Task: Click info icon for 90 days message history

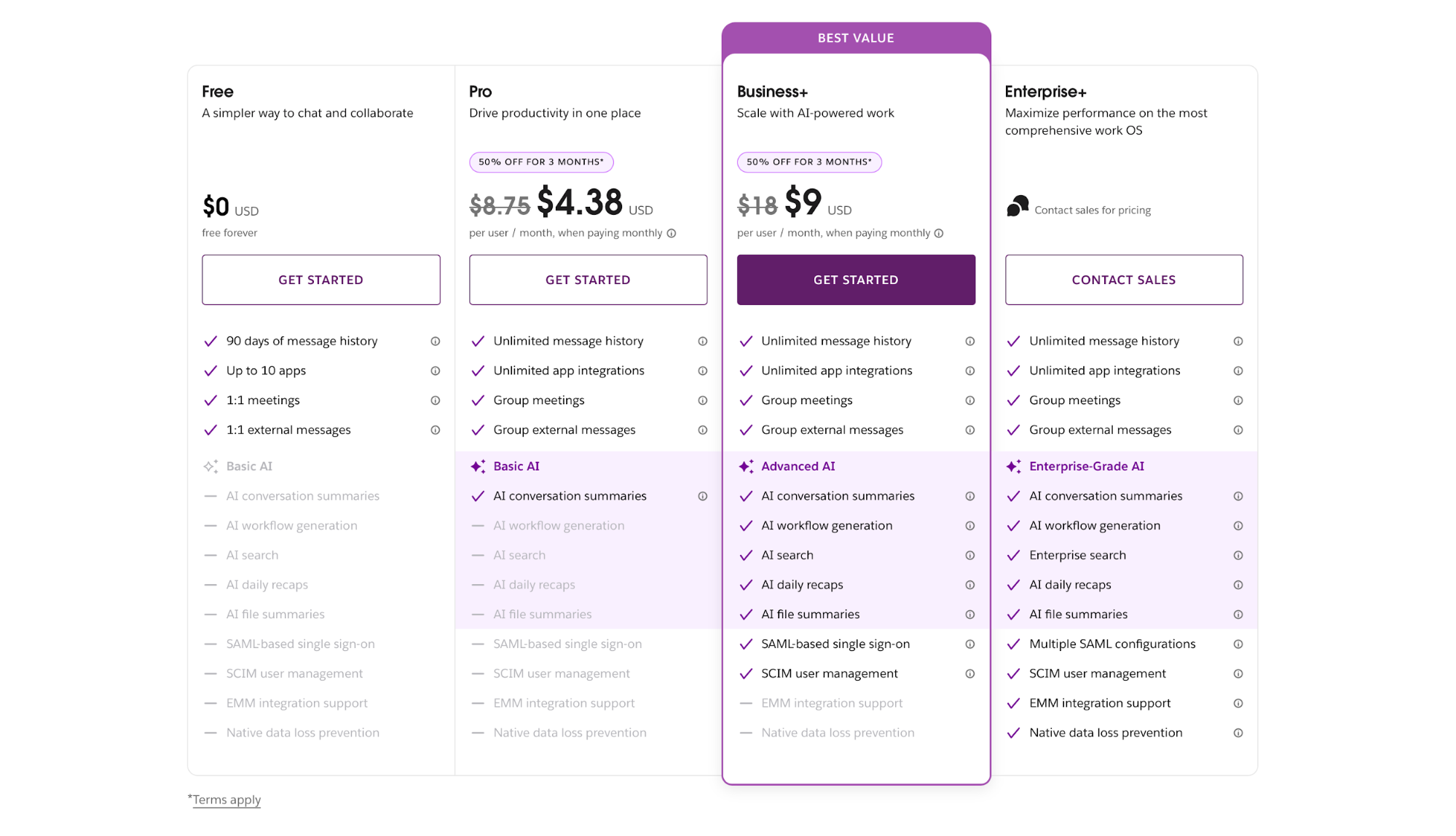Action: [x=435, y=342]
